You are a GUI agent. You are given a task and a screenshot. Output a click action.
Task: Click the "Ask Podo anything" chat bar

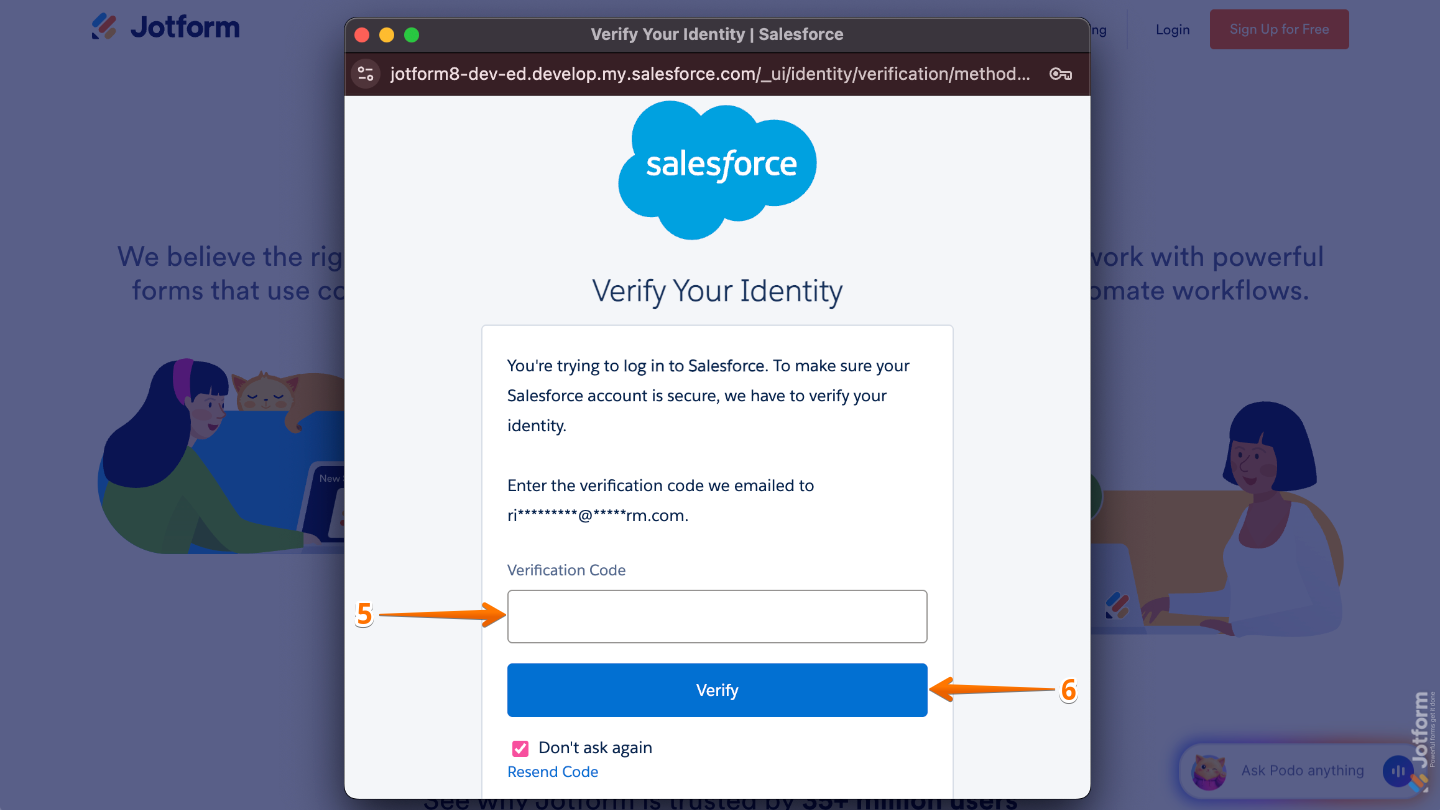(1300, 771)
